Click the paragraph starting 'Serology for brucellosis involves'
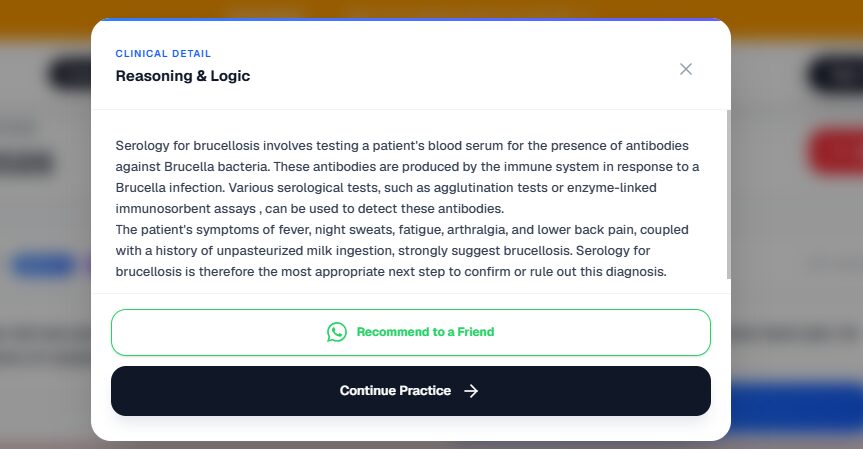863x449 pixels. pyautogui.click(x=407, y=177)
